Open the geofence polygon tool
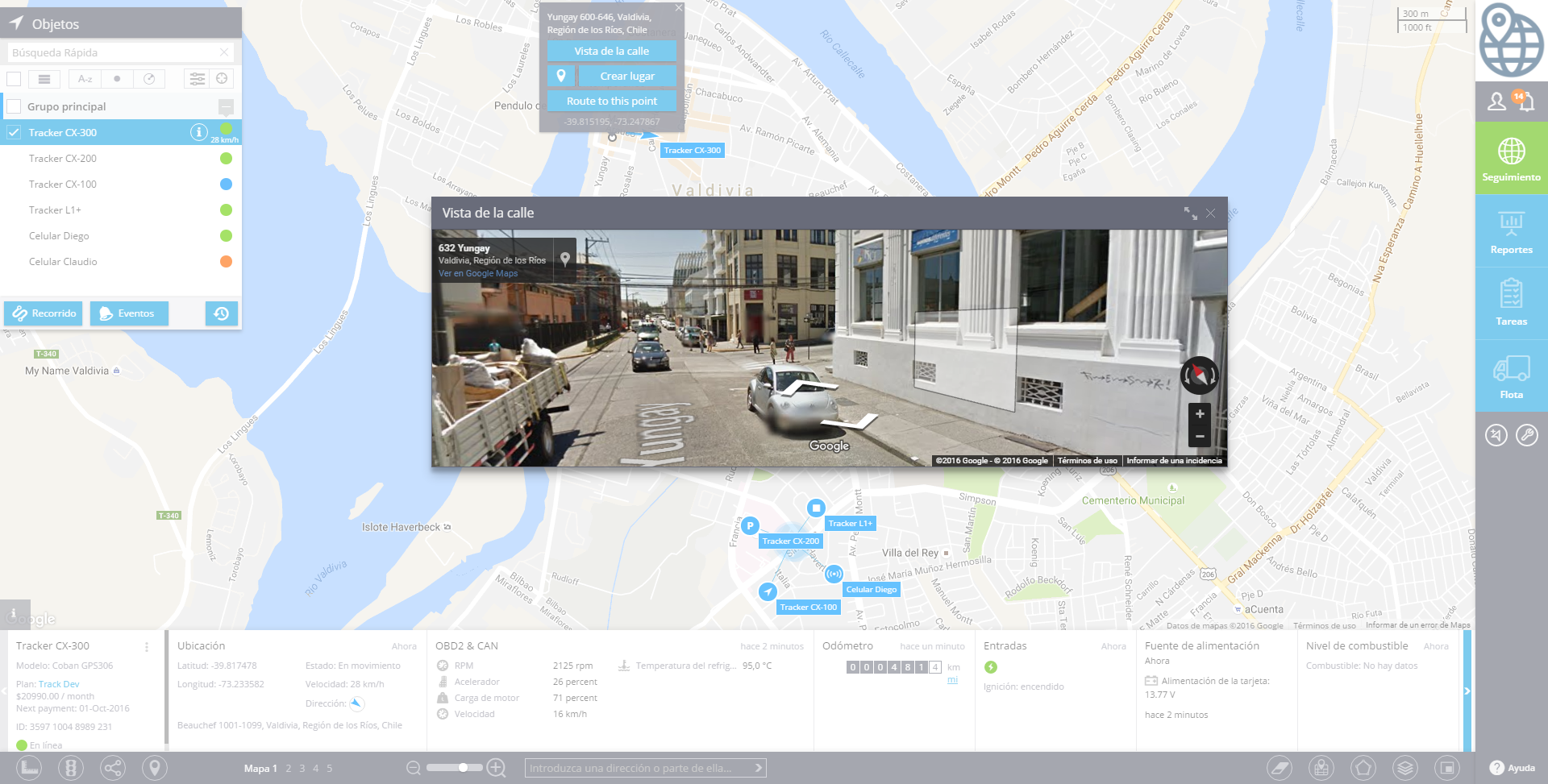The height and width of the screenshot is (784, 1548). click(x=1363, y=768)
